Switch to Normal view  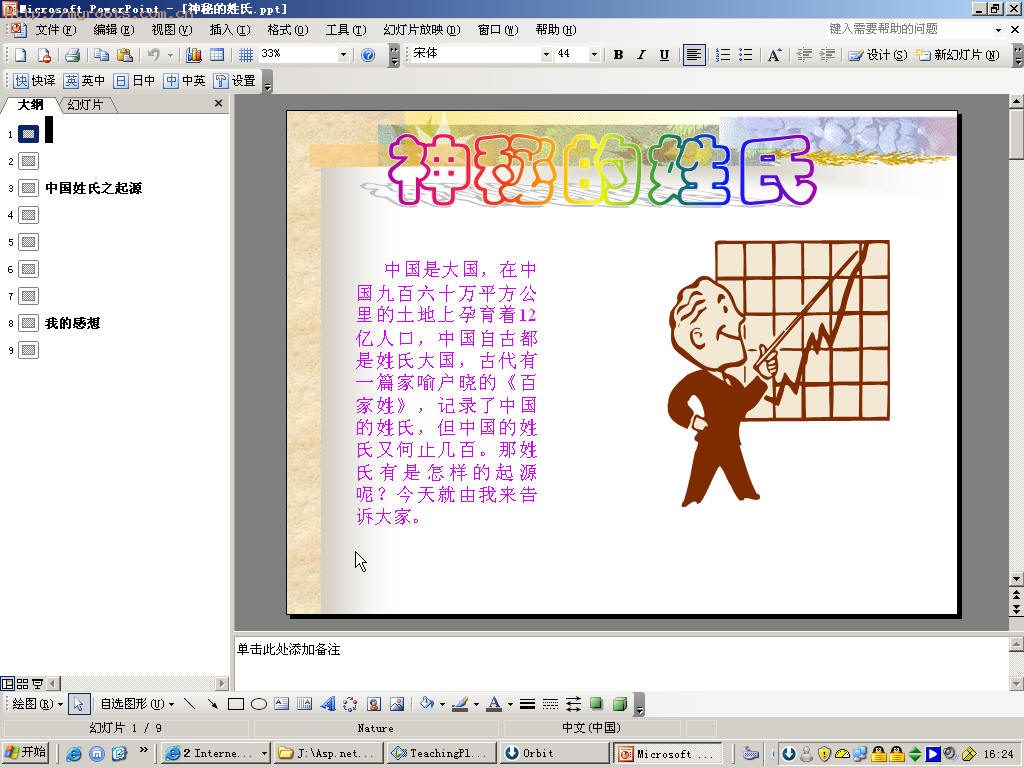click(x=7, y=684)
